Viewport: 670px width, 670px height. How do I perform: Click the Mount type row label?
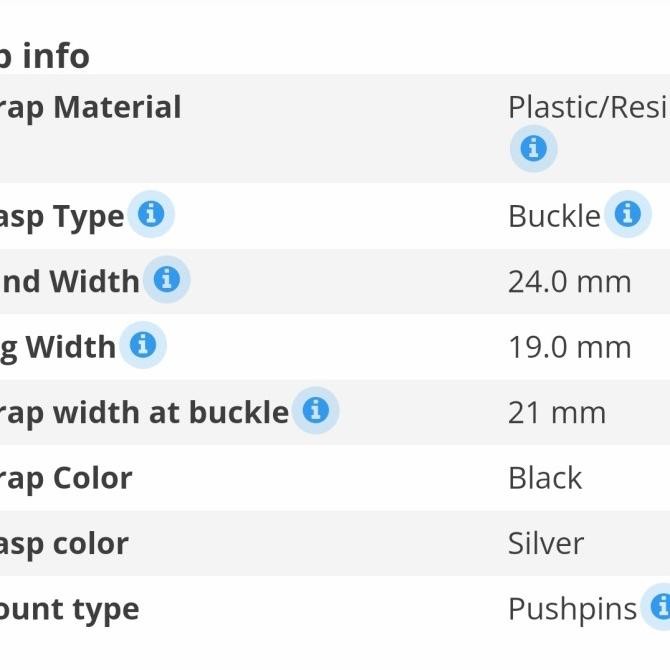pos(69,609)
